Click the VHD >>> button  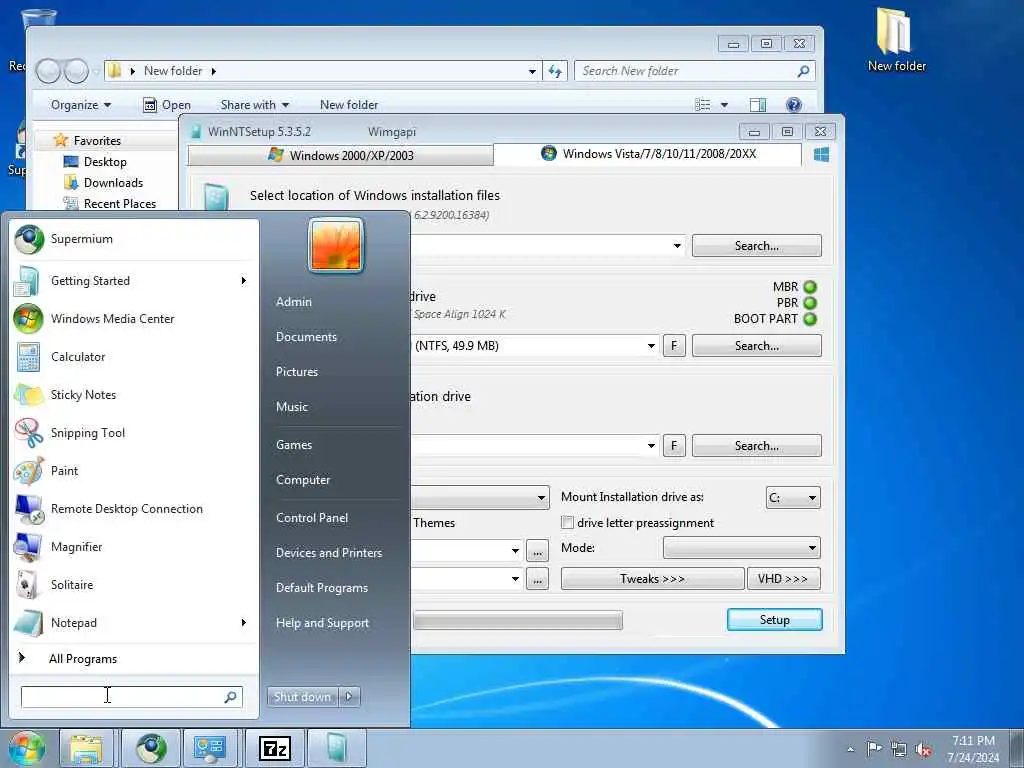(x=783, y=579)
